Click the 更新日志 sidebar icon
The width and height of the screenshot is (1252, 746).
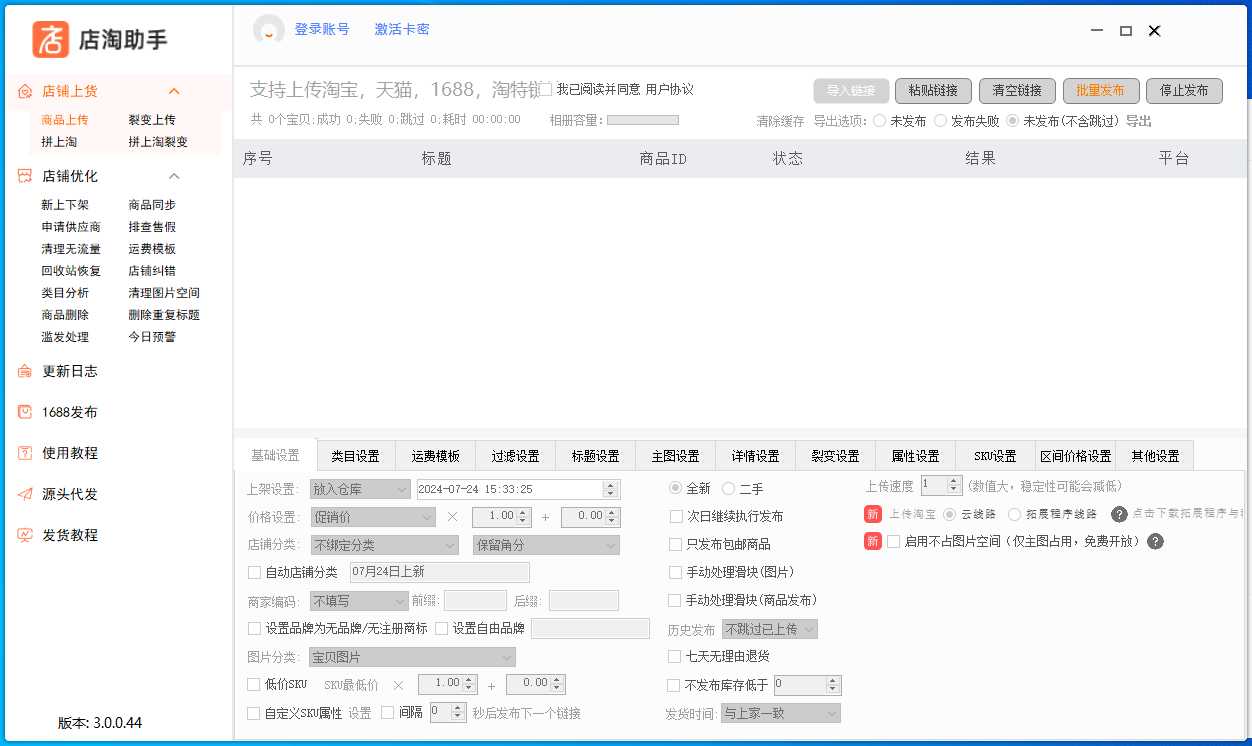pos(24,371)
